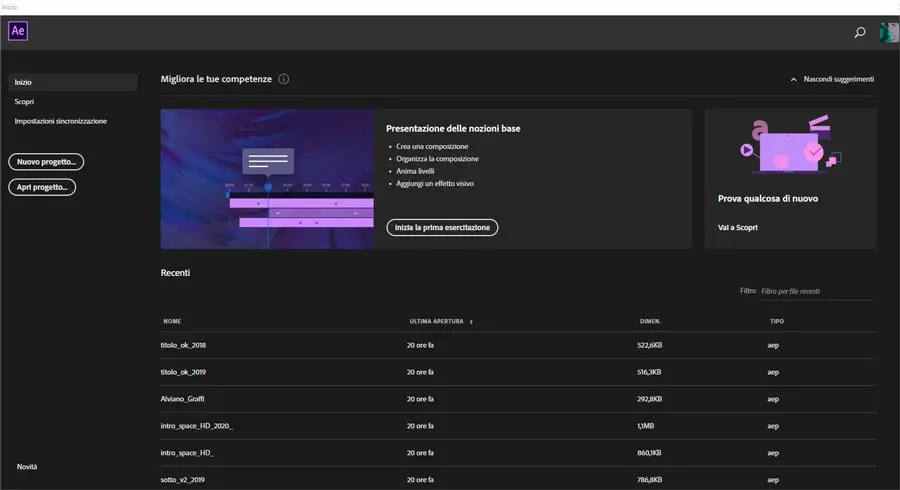Open recent file titolo_ok_2019
Screen dimensions: 900x490
[x=183, y=372]
